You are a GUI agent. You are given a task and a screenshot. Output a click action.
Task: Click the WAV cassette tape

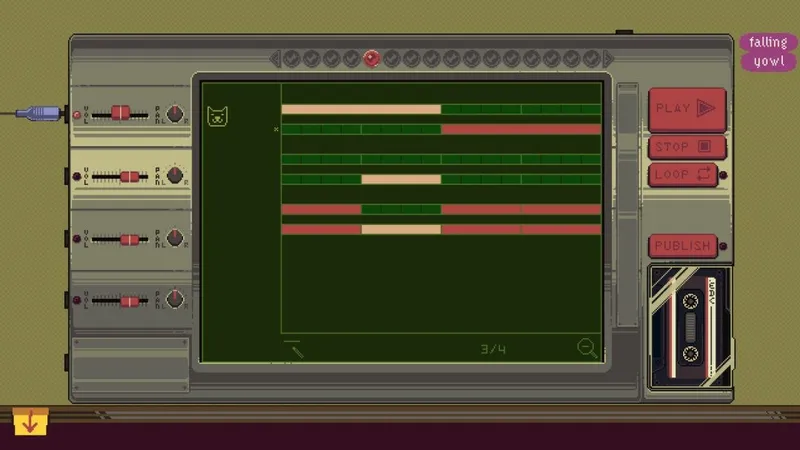coord(690,327)
